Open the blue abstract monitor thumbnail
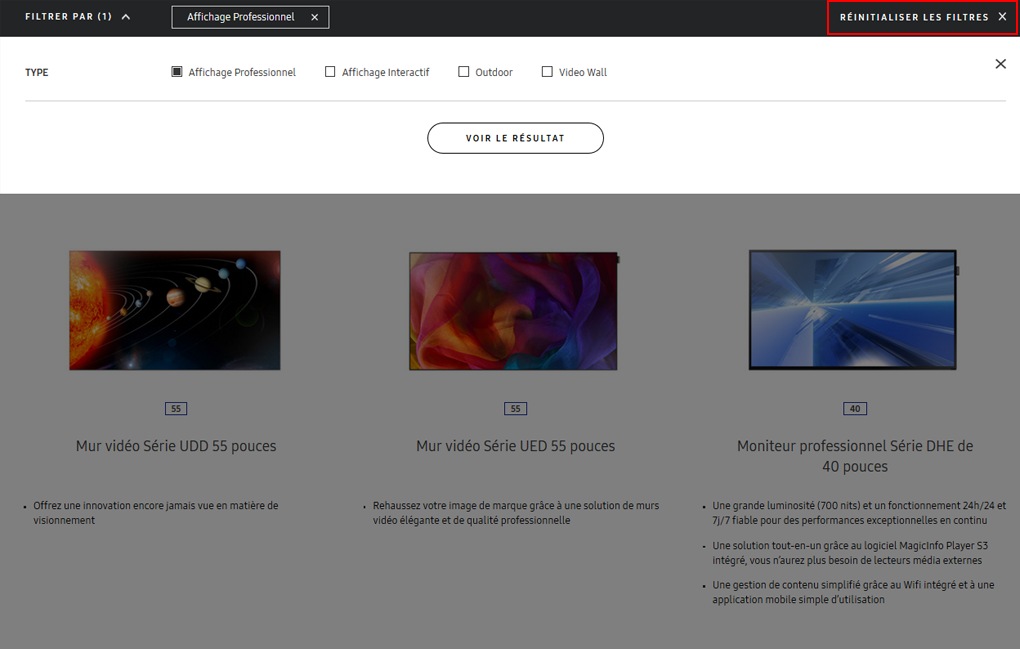 pos(853,310)
